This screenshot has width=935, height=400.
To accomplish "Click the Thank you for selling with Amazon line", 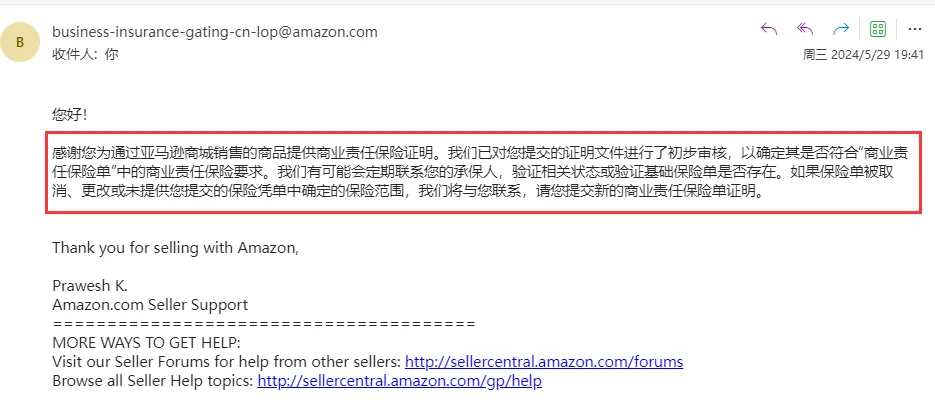I will coord(175,247).
